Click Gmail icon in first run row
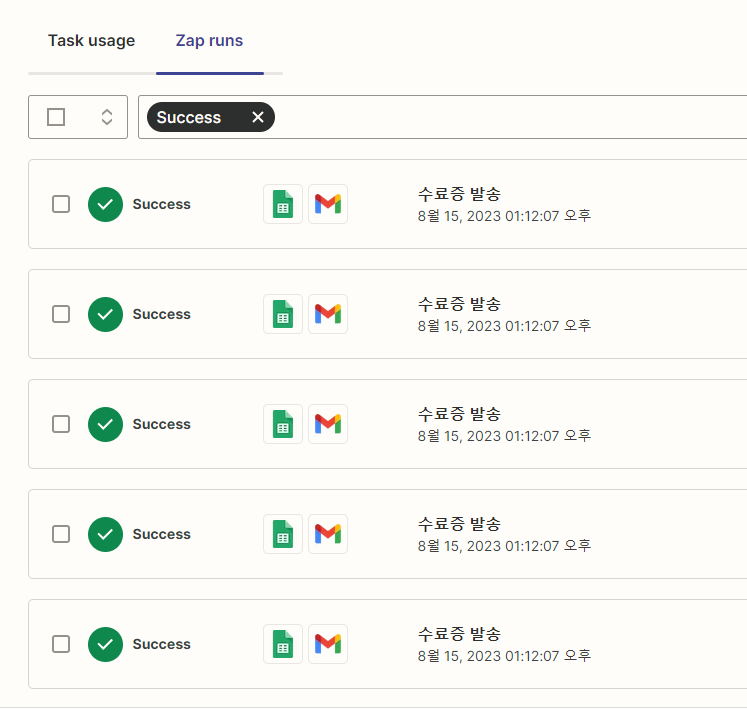This screenshot has height=709, width=747. click(328, 204)
